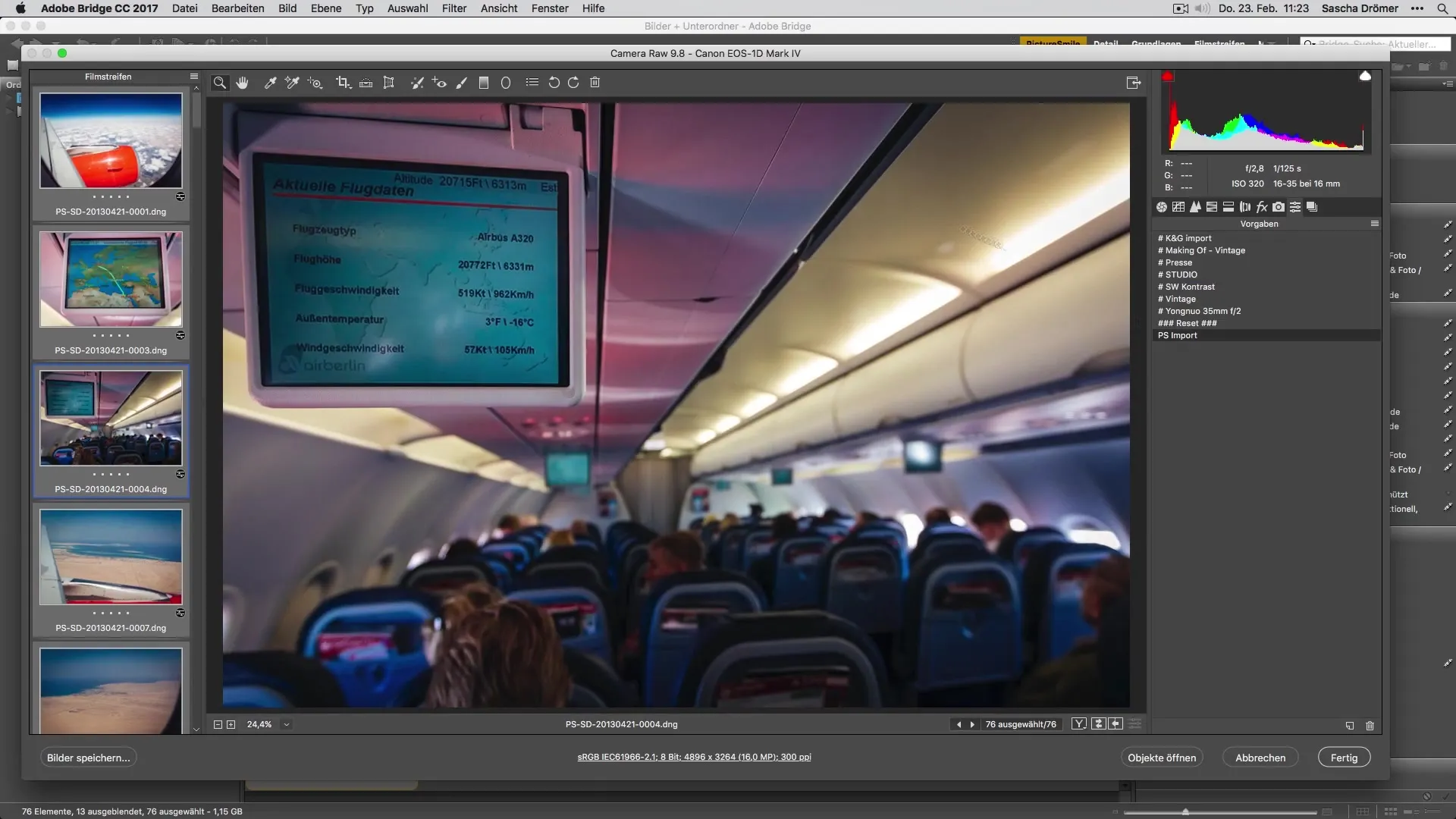
Task: Click 'Abbrechen' button
Action: [1260, 758]
